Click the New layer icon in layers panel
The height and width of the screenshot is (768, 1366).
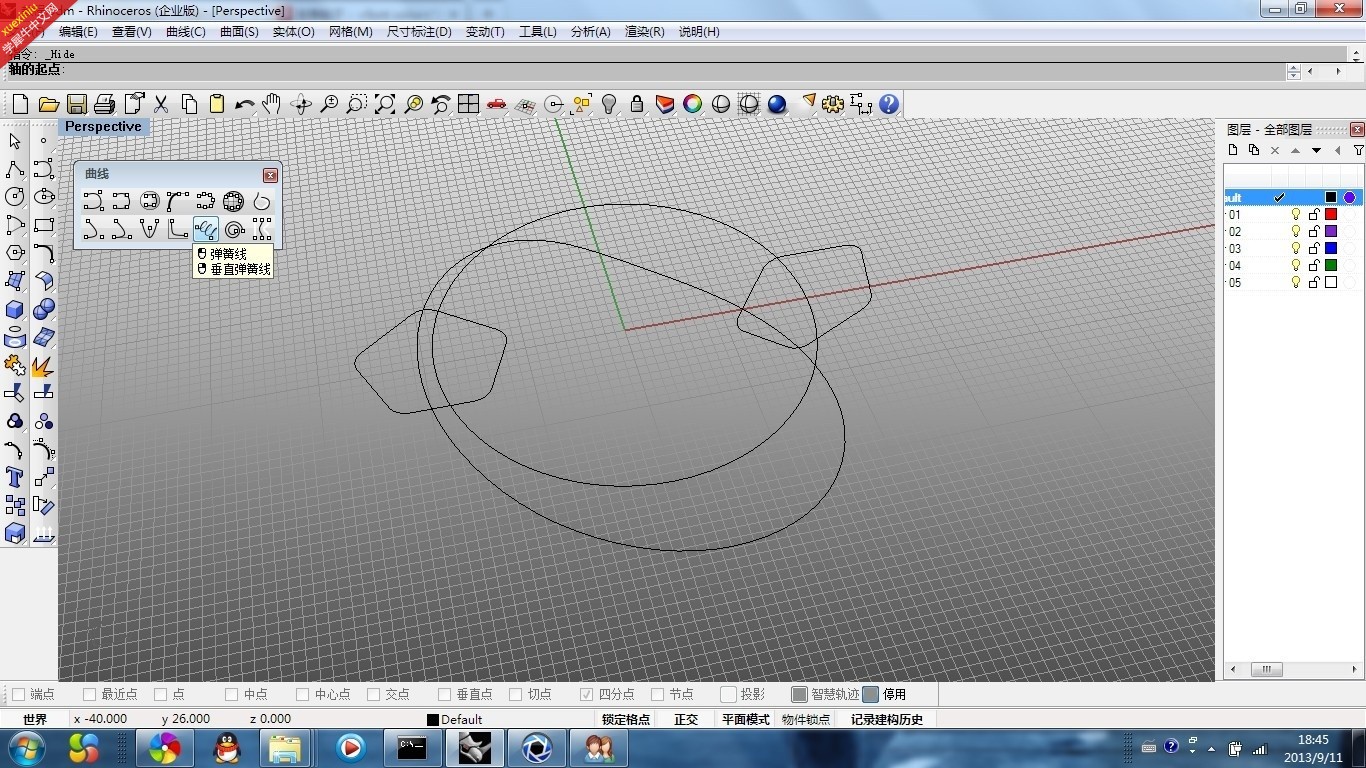click(1233, 150)
